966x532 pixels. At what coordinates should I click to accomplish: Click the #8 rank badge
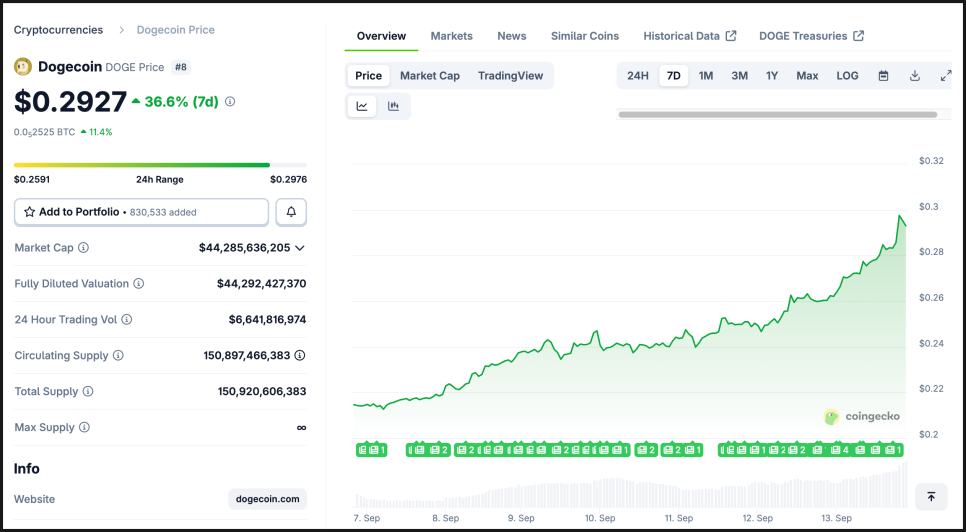(181, 67)
